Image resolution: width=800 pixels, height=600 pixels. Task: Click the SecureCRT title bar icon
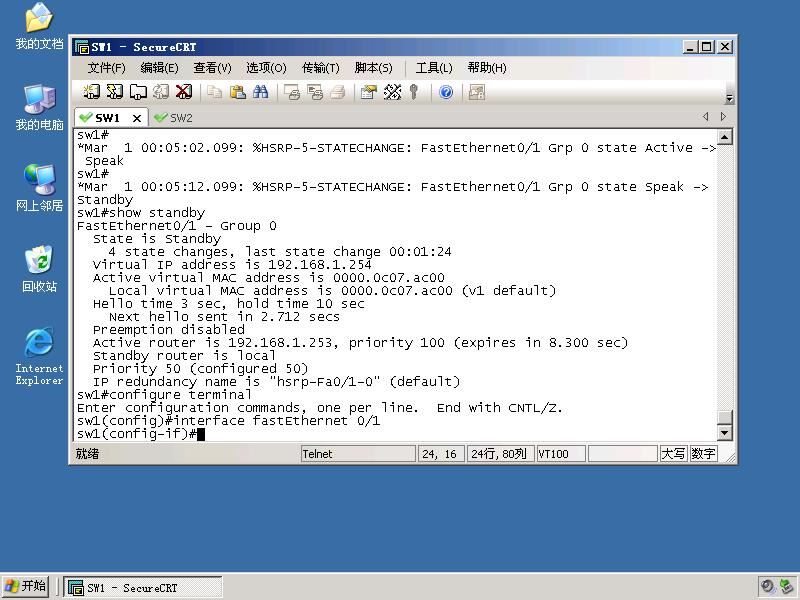pyautogui.click(x=82, y=47)
